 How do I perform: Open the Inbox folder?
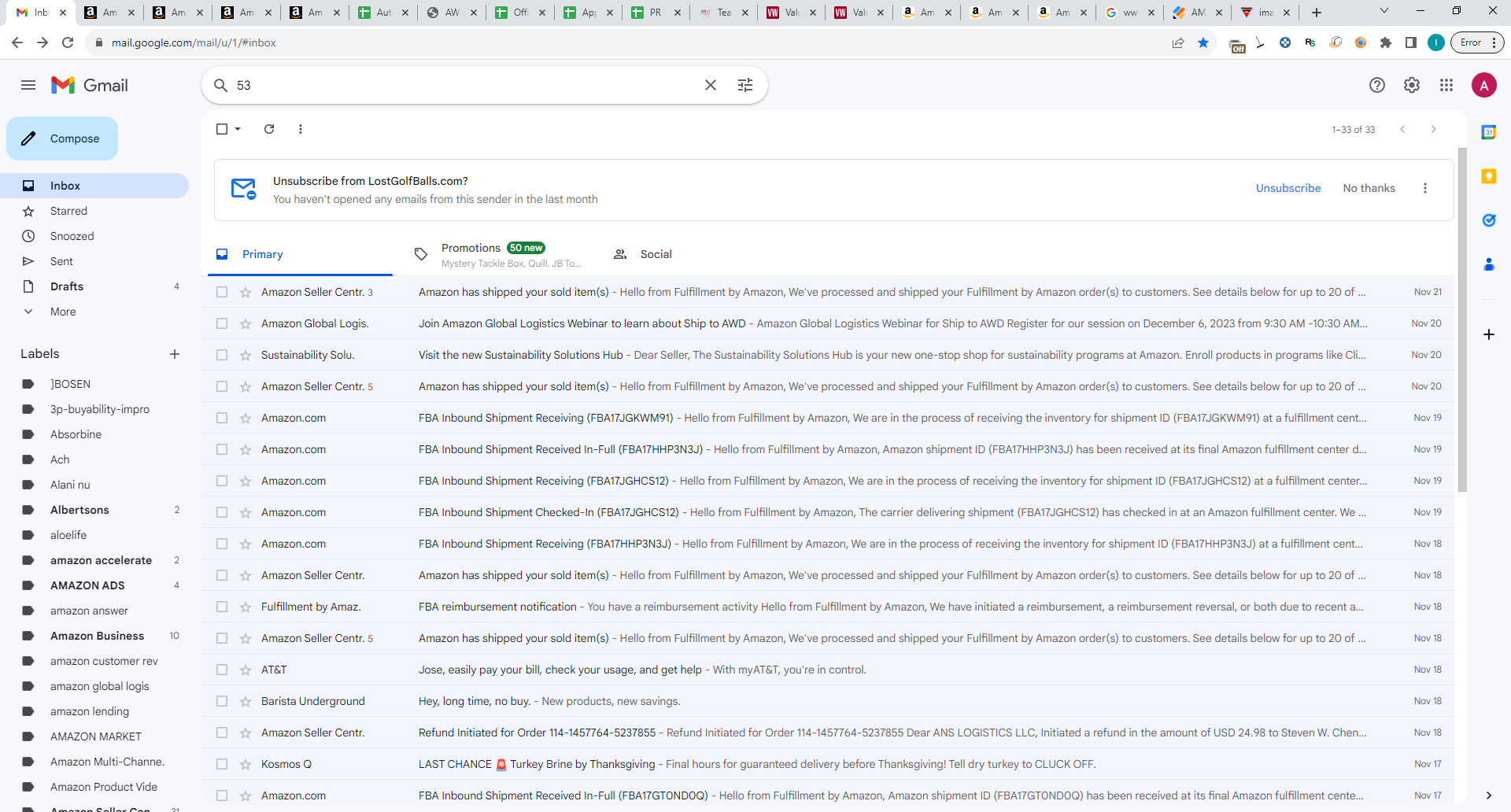click(x=94, y=186)
